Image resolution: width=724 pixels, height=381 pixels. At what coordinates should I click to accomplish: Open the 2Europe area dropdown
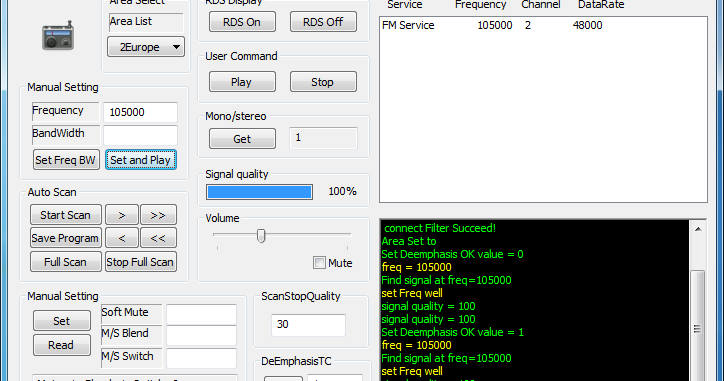pyautogui.click(x=146, y=47)
